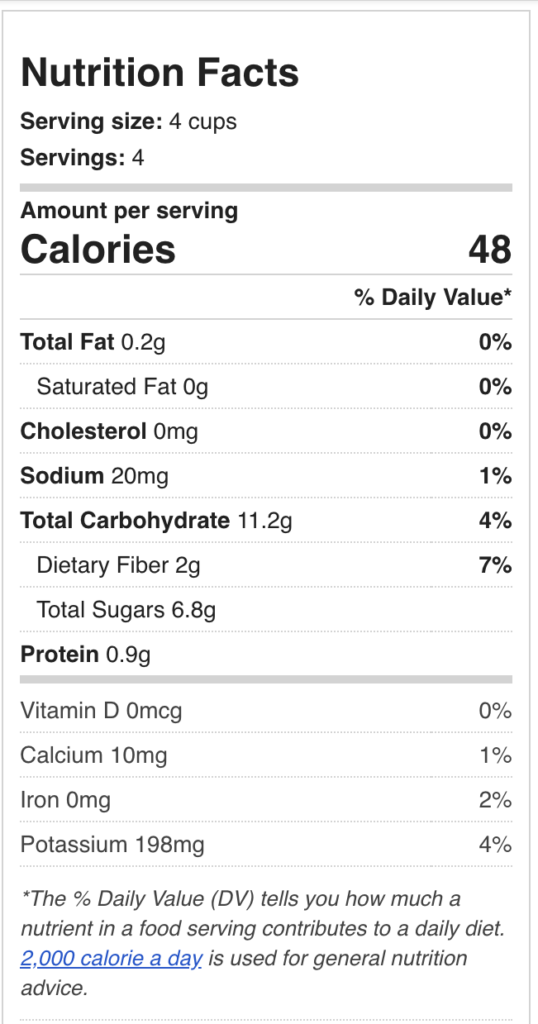Click the Saturated Fat 0g entry
Image resolution: width=538 pixels, height=1024 pixels.
(x=122, y=387)
